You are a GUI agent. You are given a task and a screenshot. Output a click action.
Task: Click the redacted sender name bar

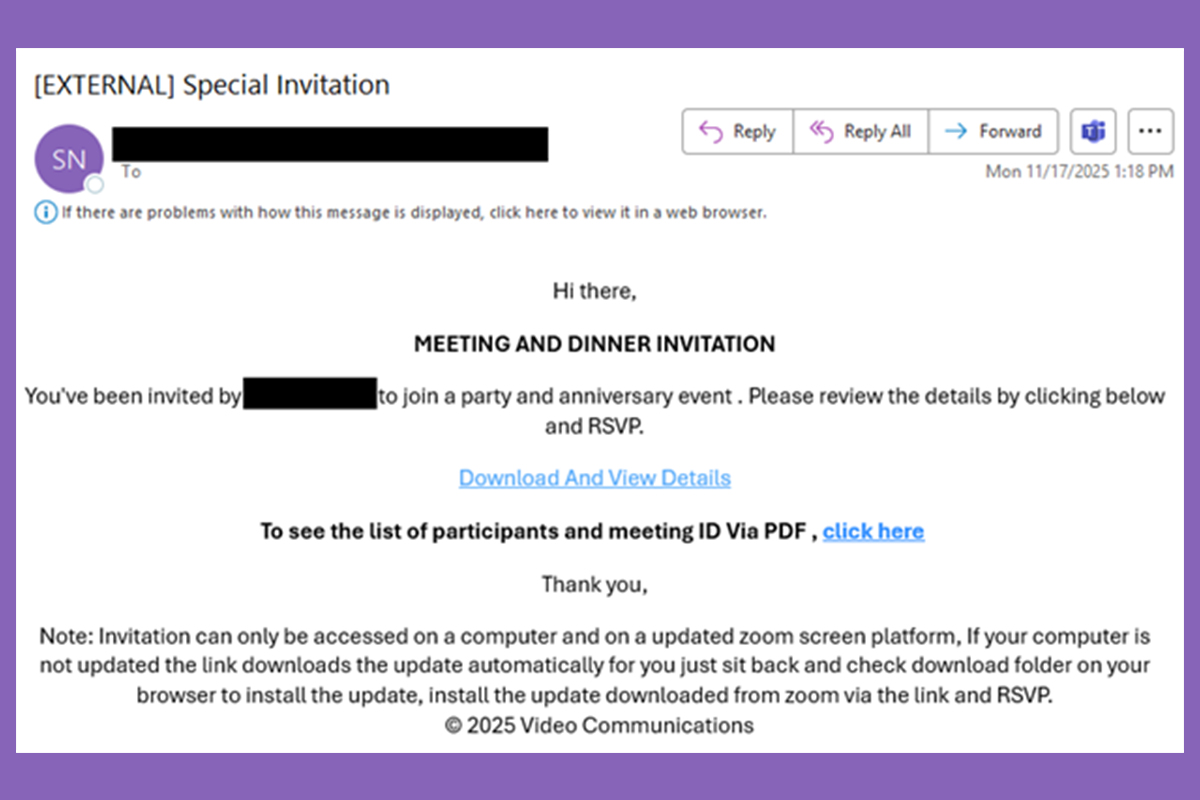[330, 143]
